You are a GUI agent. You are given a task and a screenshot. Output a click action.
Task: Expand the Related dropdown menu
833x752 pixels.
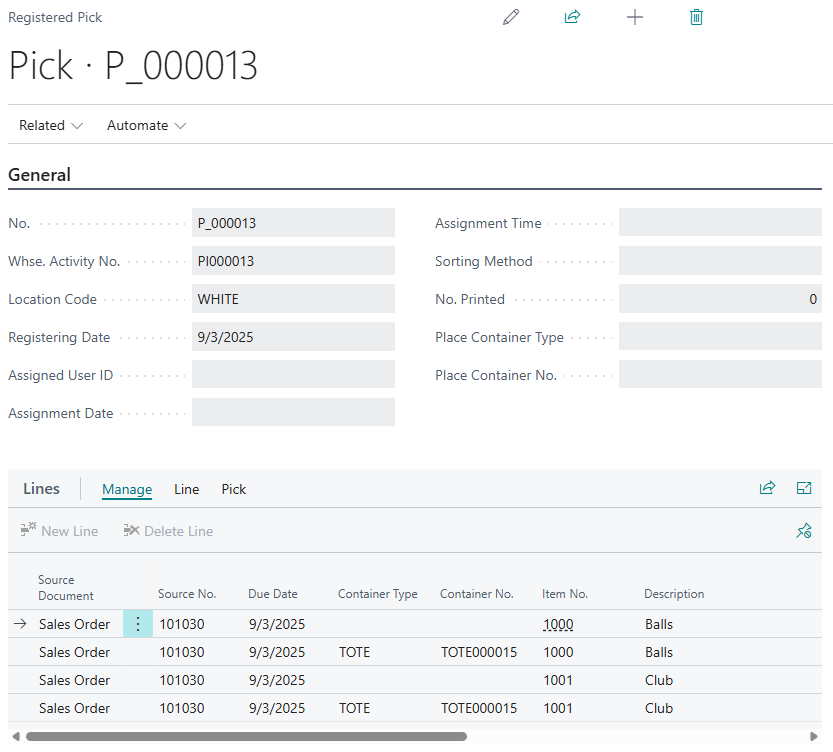51,125
